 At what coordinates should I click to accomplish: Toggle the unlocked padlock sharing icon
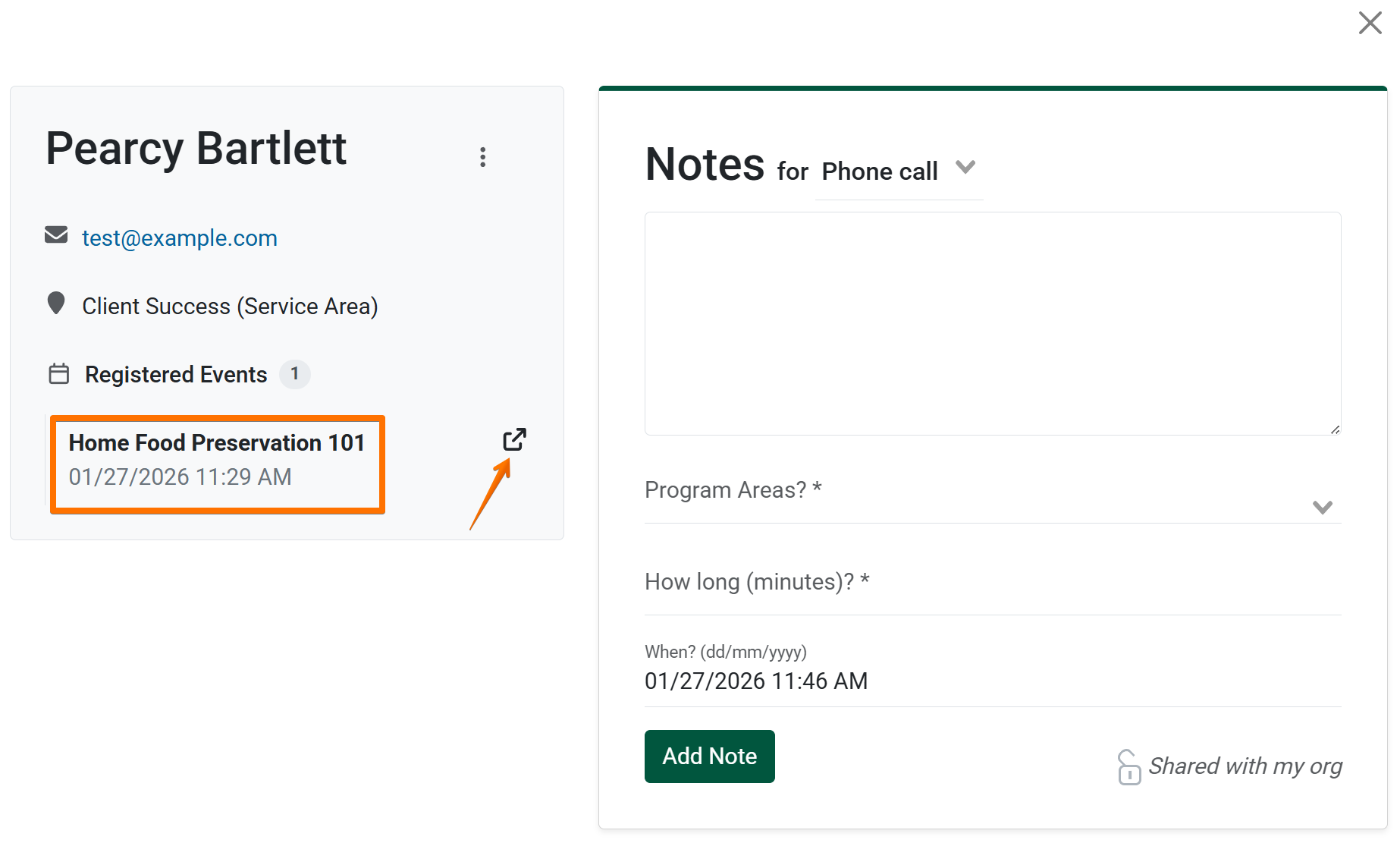click(x=1128, y=767)
